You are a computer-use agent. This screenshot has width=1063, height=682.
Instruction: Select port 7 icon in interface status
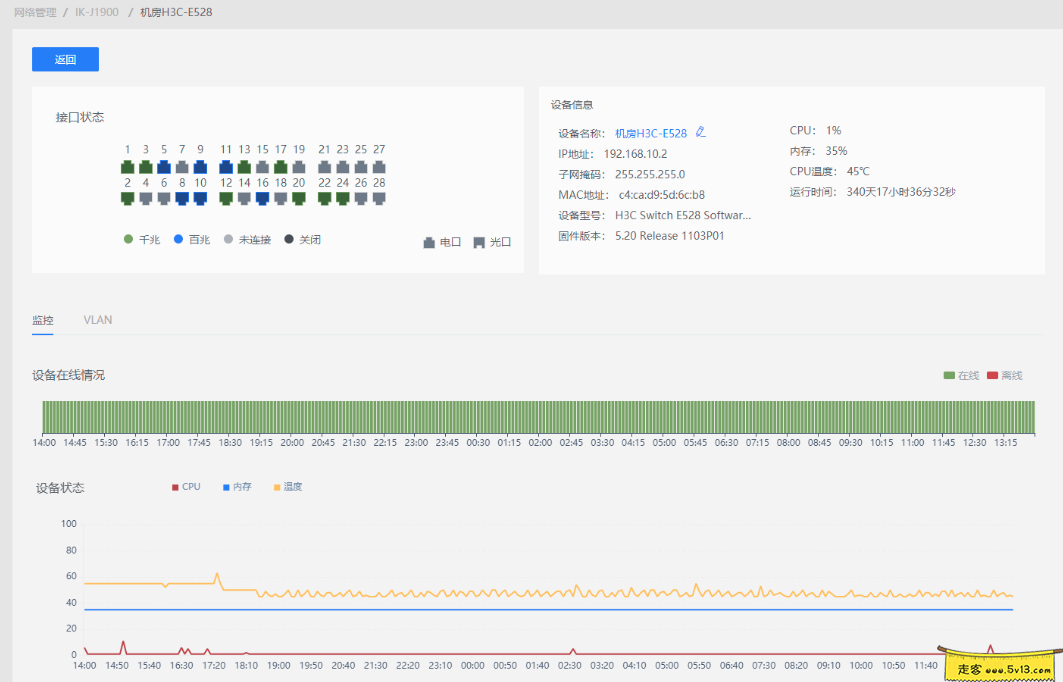click(x=182, y=167)
